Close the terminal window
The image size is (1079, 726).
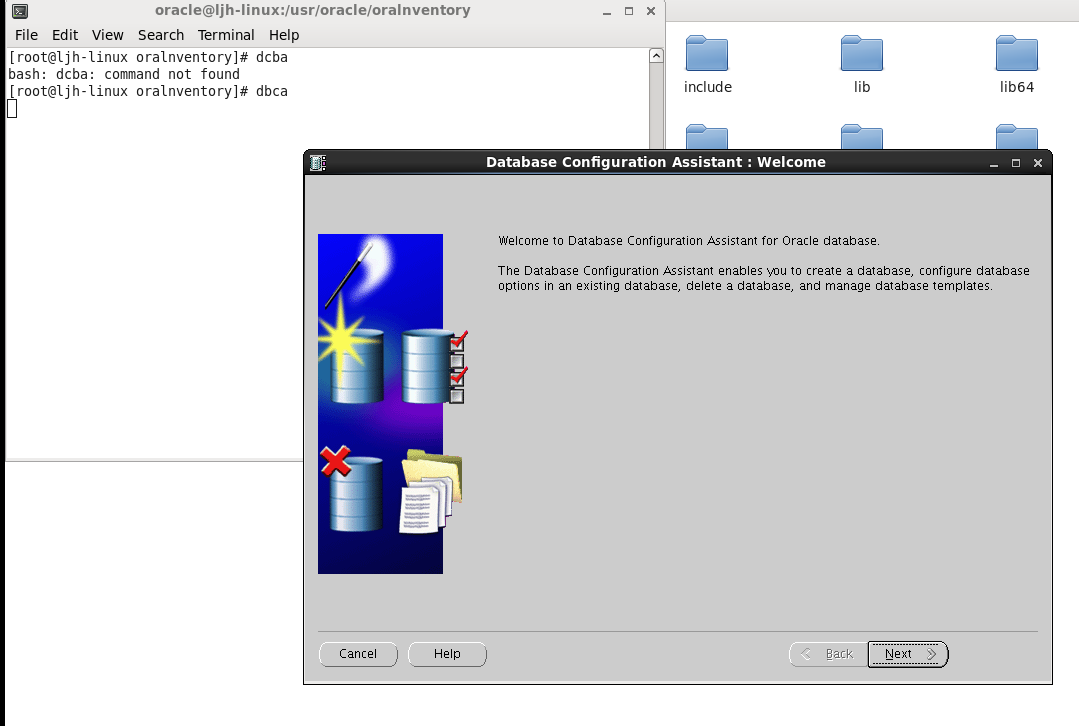[651, 11]
